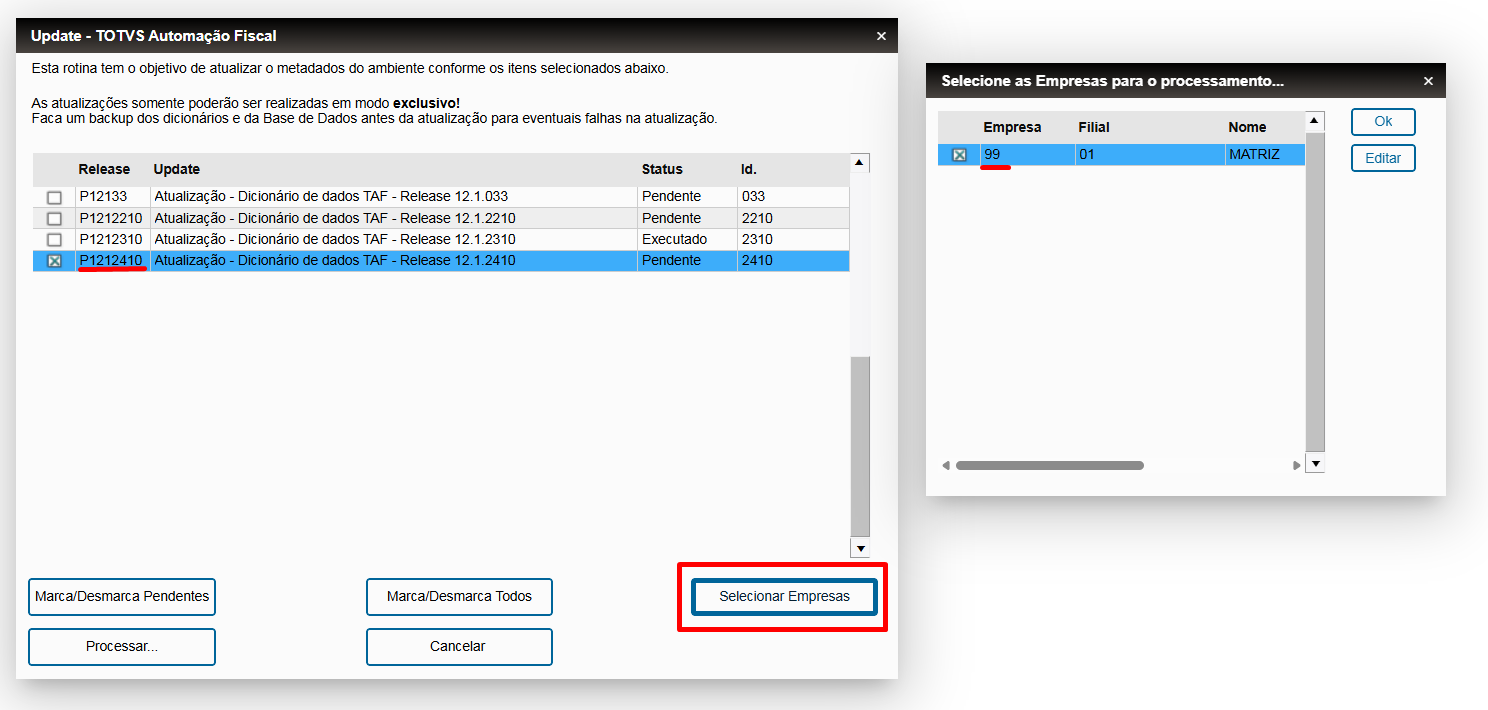Click the update list vertical scrollbar thumb

(x=860, y=446)
